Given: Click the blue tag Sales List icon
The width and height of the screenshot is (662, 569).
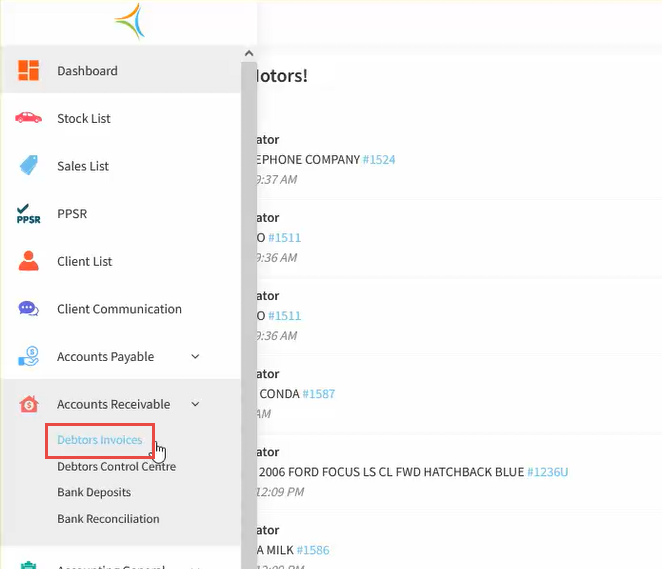Looking at the screenshot, I should [x=28, y=166].
